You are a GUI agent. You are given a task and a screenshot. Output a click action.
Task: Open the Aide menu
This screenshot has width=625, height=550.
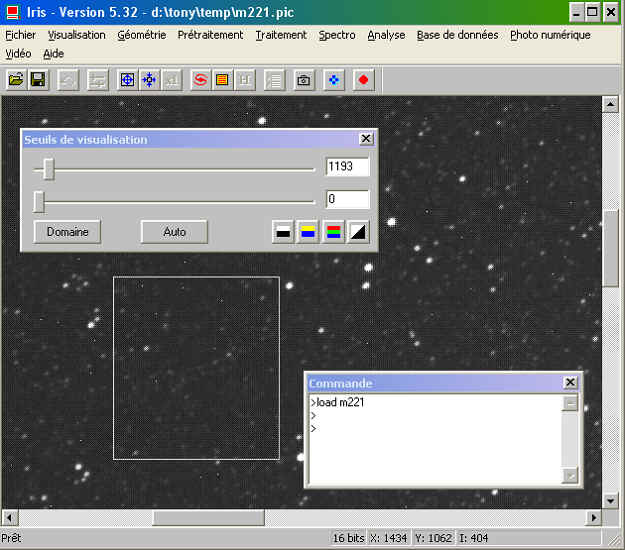(x=53, y=53)
